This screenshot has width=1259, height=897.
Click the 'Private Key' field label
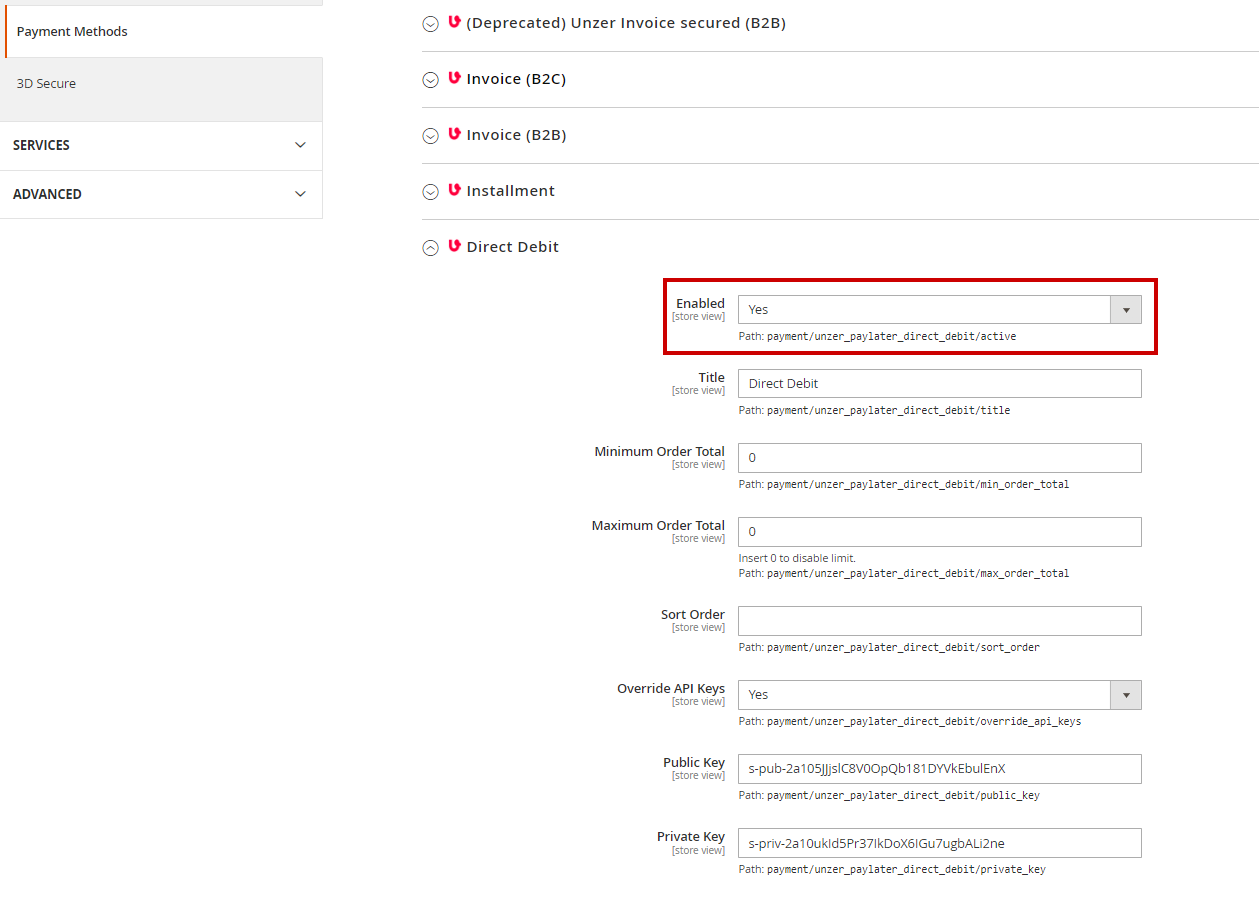tap(691, 837)
